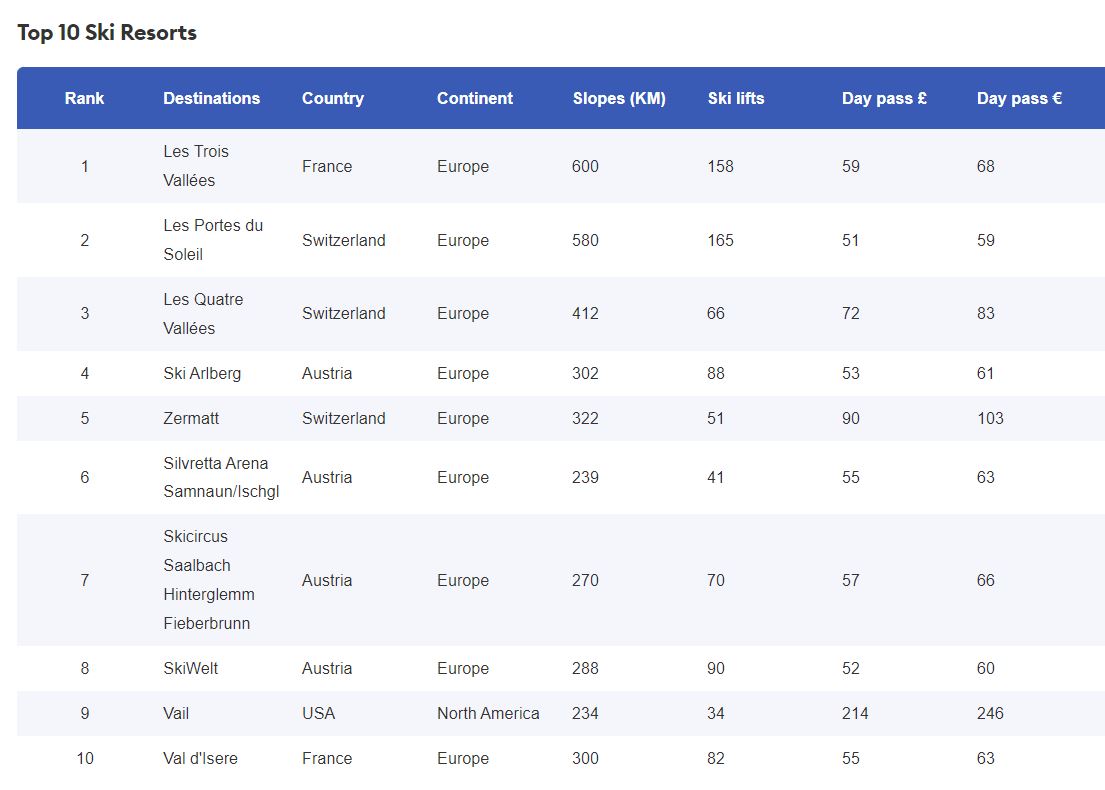Click ski lifts value 158
This screenshot has width=1105, height=790.
click(x=720, y=166)
